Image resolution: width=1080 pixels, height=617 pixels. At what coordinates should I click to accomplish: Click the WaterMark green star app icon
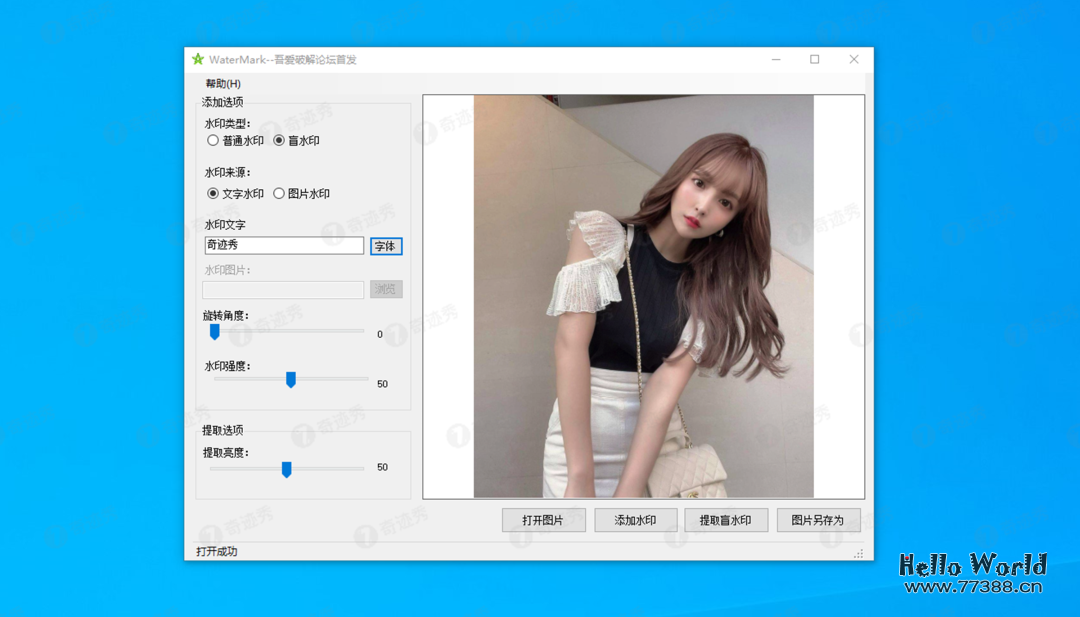[198, 60]
